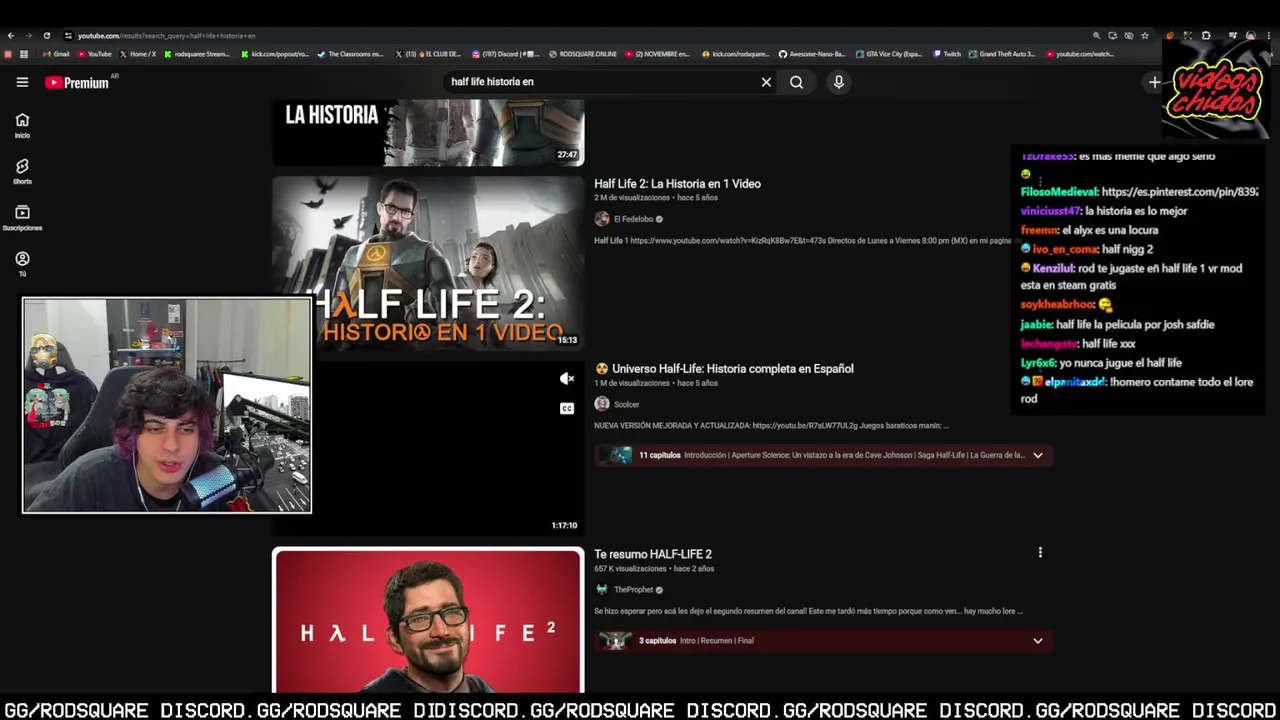This screenshot has height=720, width=1280.
Task: Open the Discord bookmark
Action: (x=506, y=54)
